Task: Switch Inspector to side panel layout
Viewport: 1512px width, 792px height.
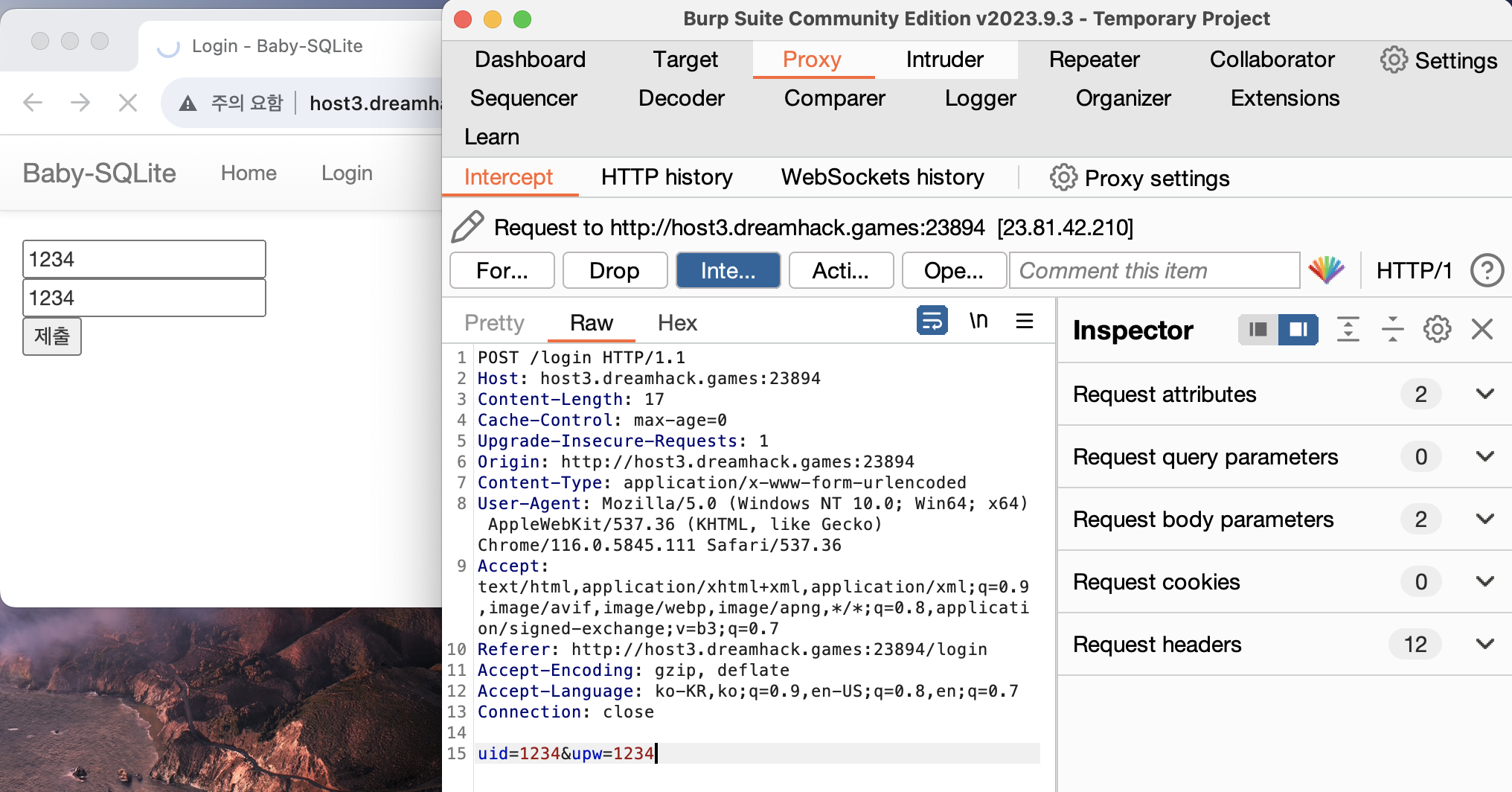Action: point(1298,329)
